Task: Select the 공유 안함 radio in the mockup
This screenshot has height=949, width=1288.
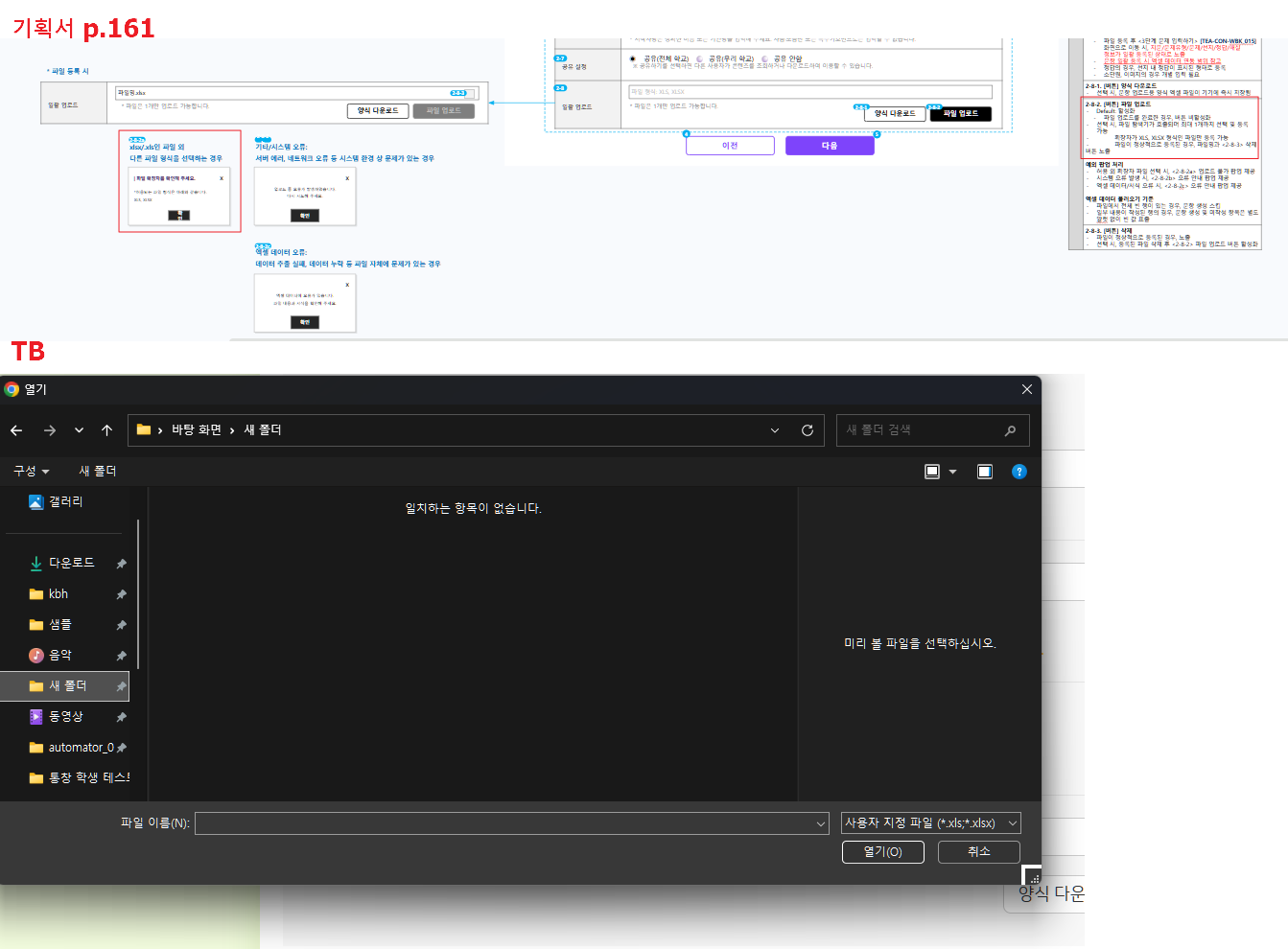Action: 765,58
